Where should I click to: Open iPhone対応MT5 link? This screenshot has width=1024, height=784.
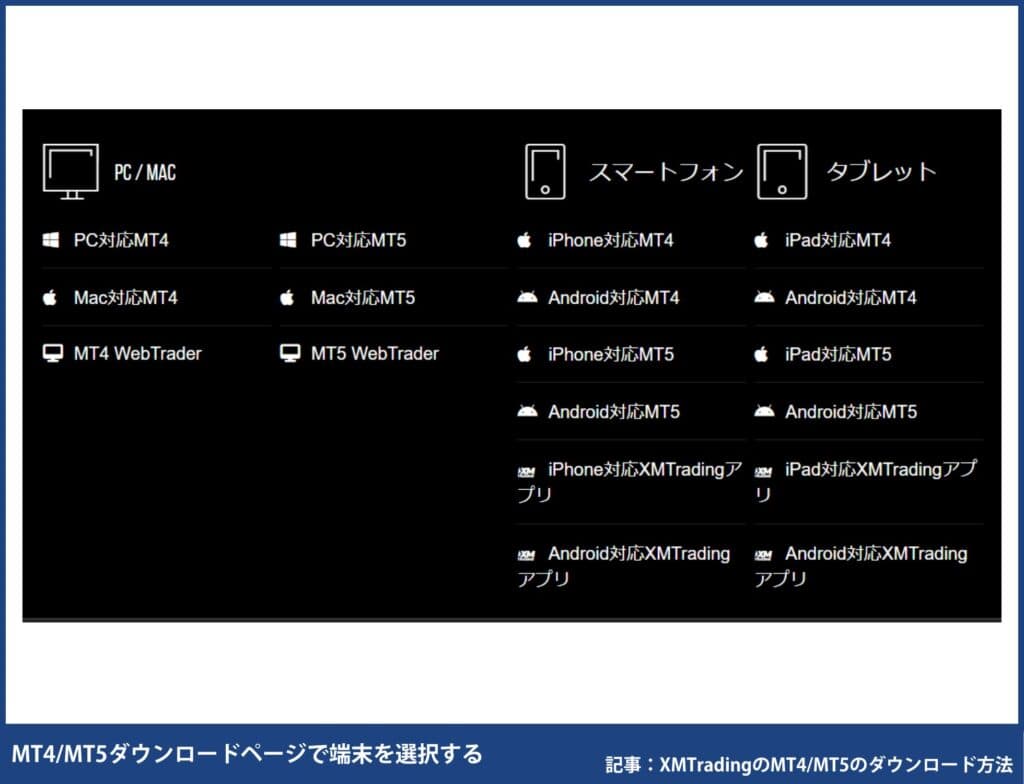(x=611, y=355)
